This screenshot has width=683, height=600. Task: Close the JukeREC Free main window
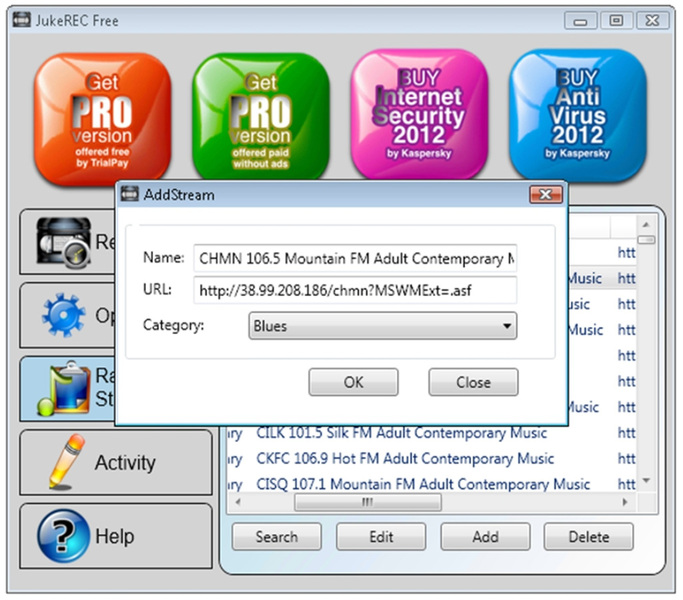[x=652, y=20]
